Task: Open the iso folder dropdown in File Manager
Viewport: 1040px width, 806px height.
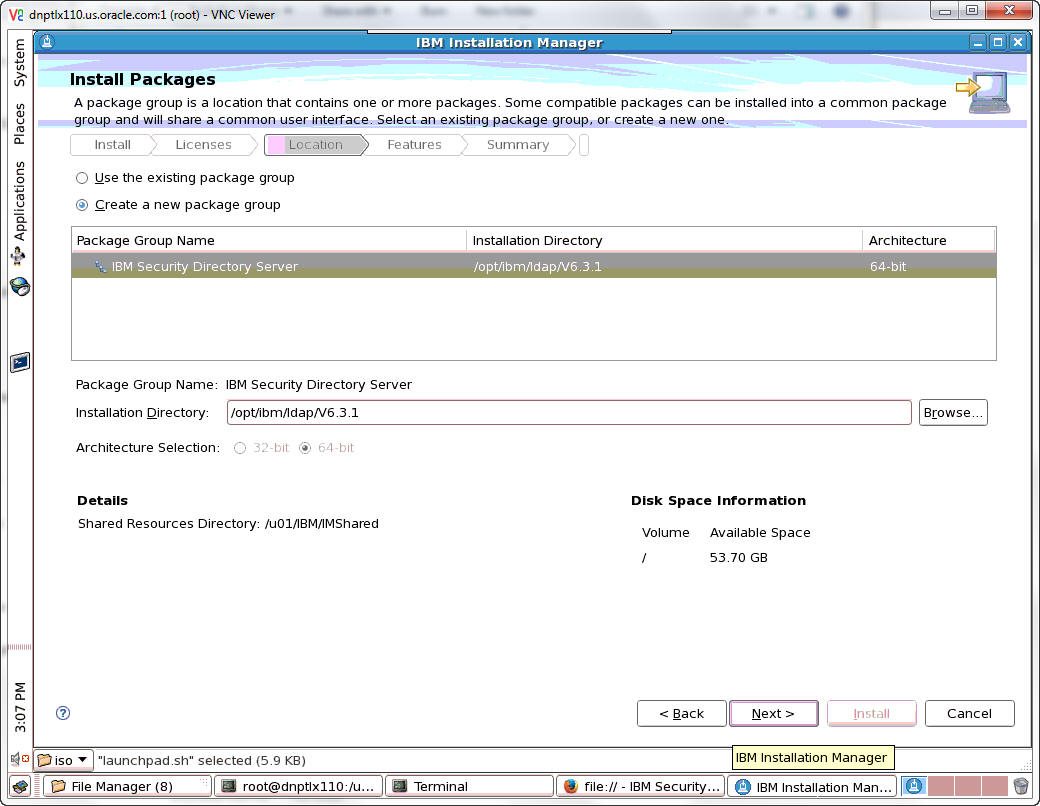Action: (x=64, y=760)
